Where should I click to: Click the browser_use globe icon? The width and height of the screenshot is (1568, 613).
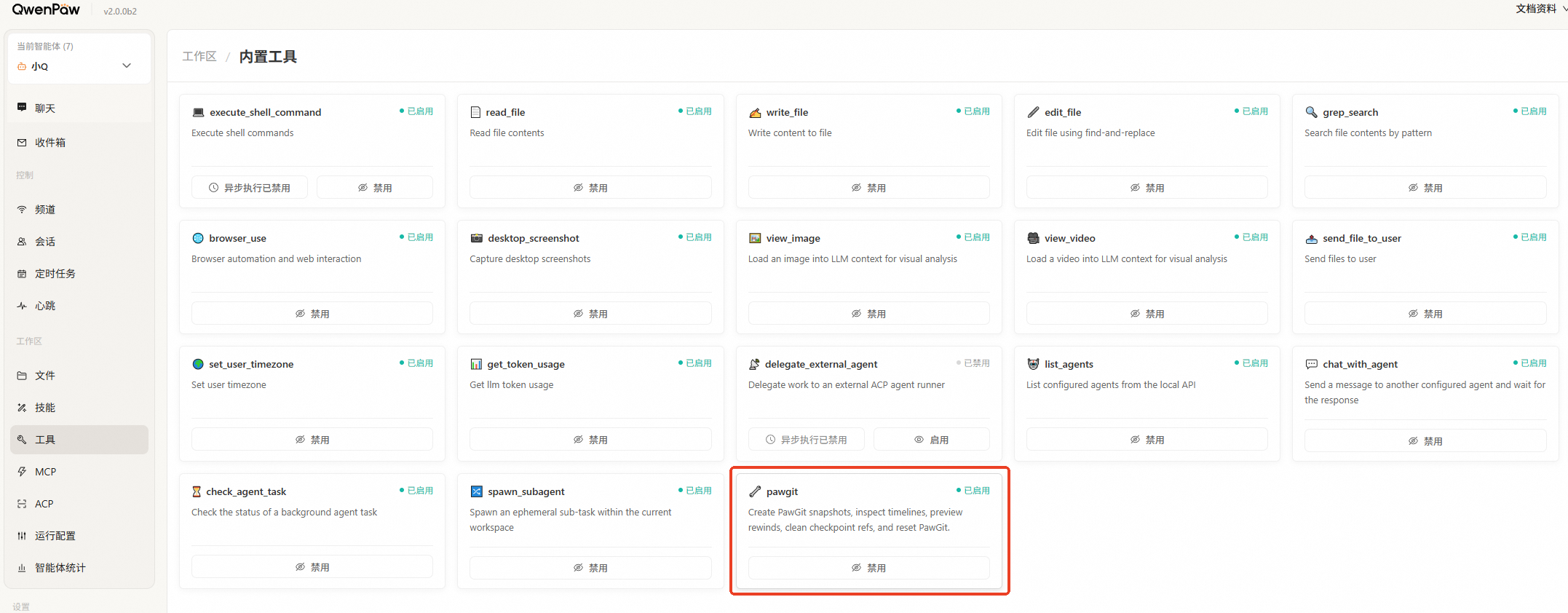coord(198,238)
